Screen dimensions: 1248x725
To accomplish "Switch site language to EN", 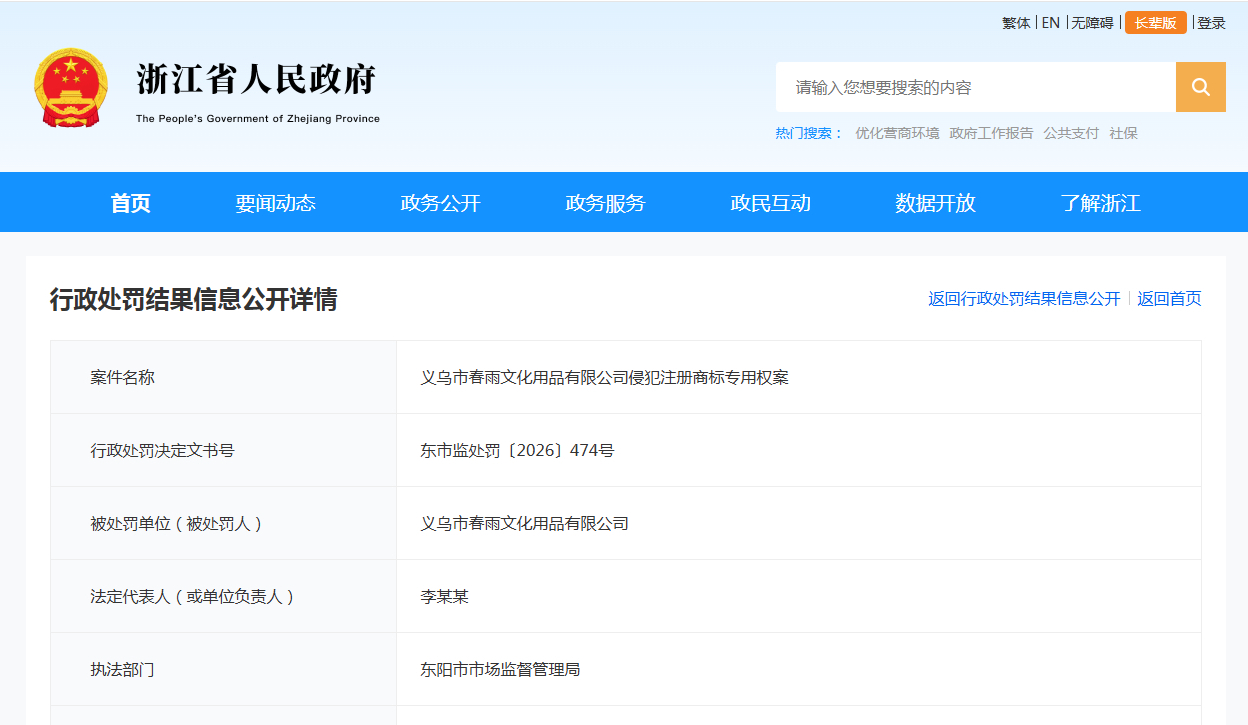I will pyautogui.click(x=1050, y=23).
